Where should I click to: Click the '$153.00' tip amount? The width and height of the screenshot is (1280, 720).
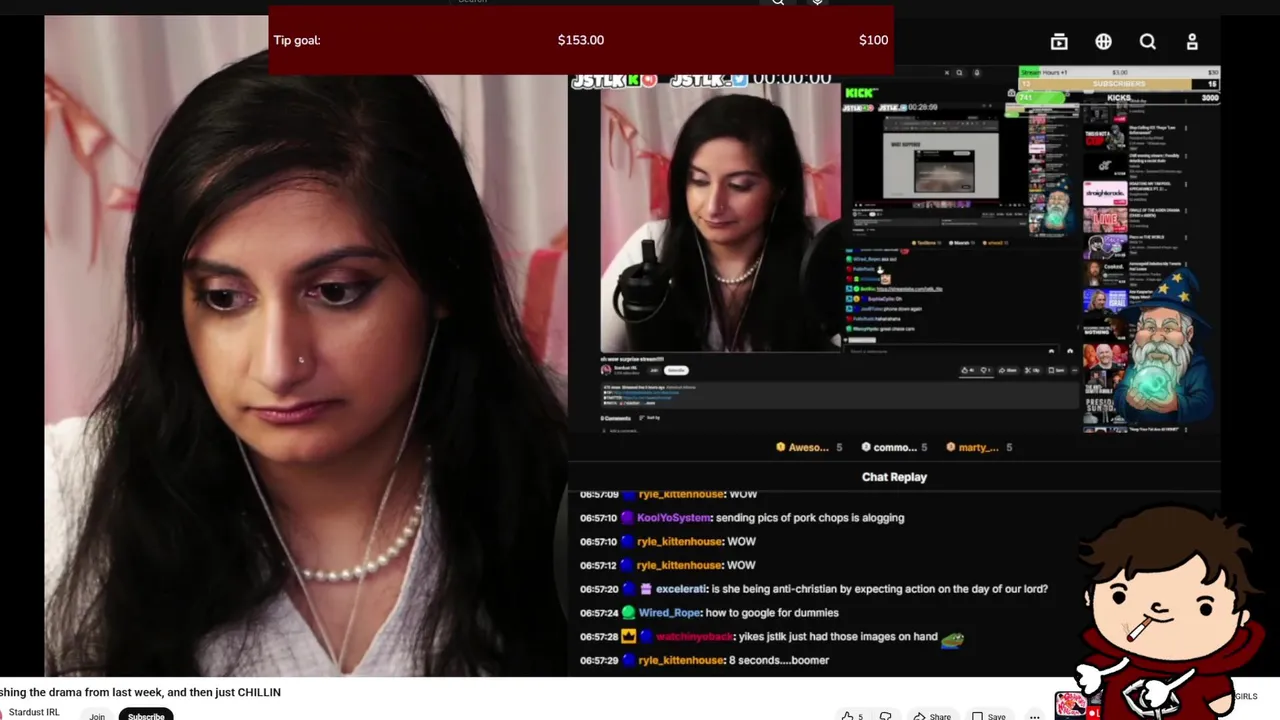(581, 40)
